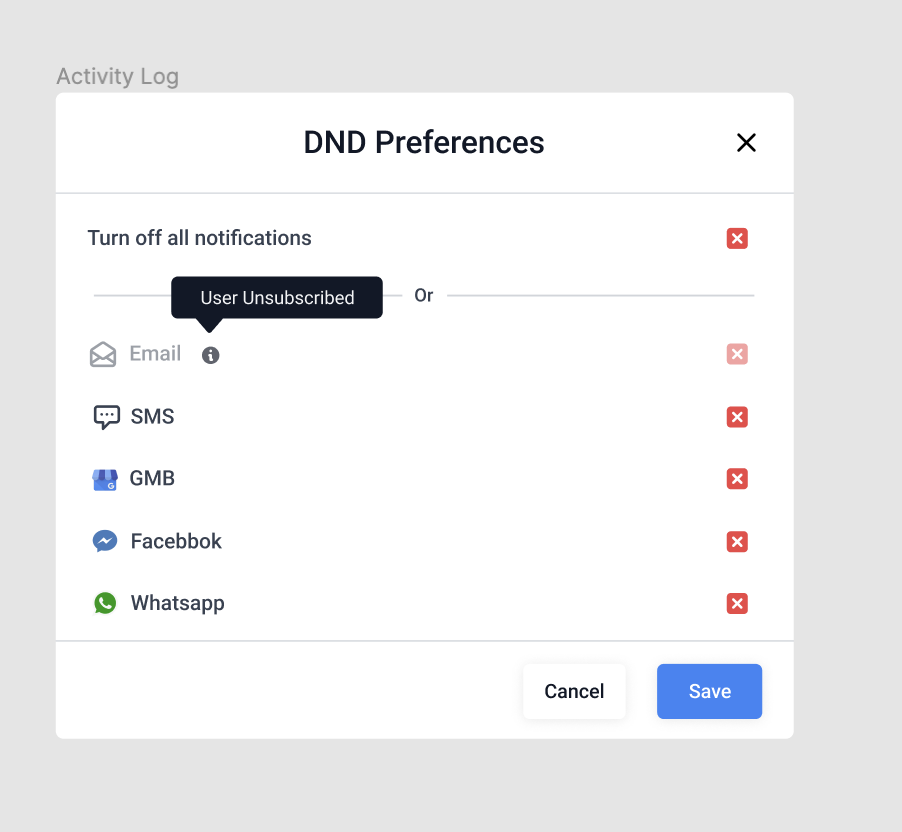Viewport: 902px width, 832px height.
Task: Toggle the GMB DND checkbox
Action: (737, 479)
